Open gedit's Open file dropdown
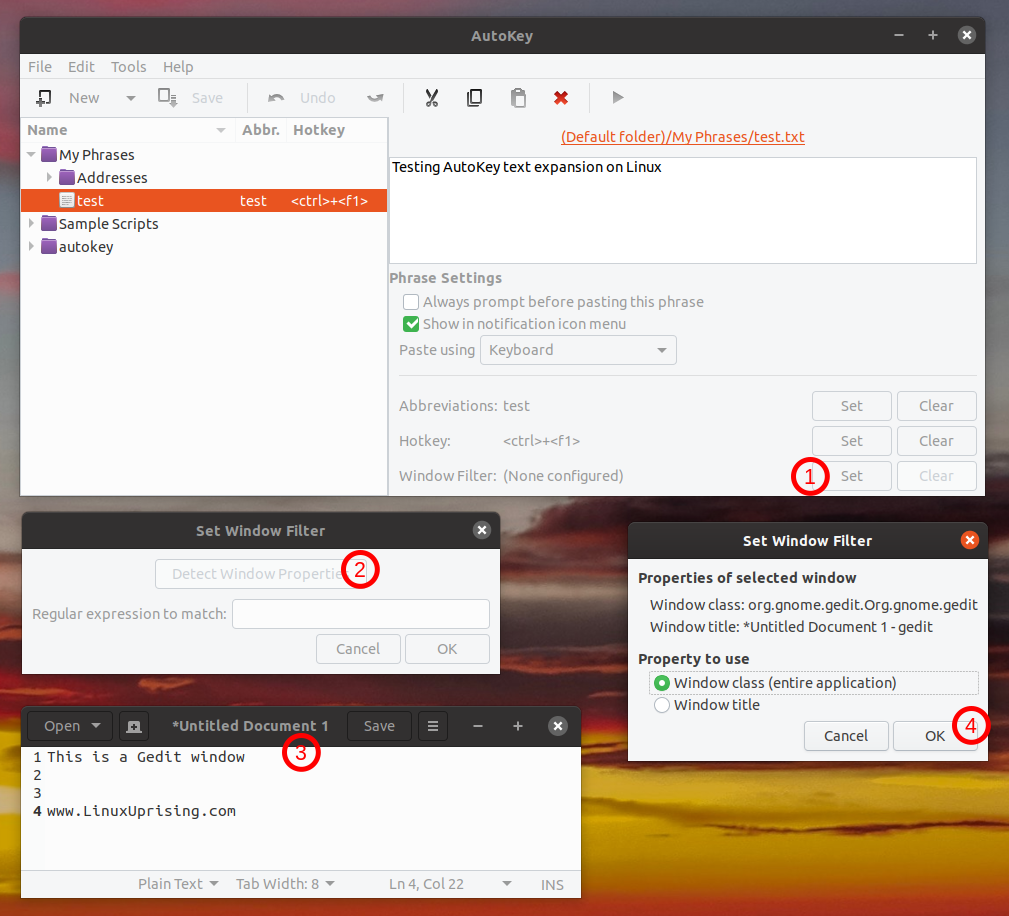The width and height of the screenshot is (1009, 916). click(69, 726)
